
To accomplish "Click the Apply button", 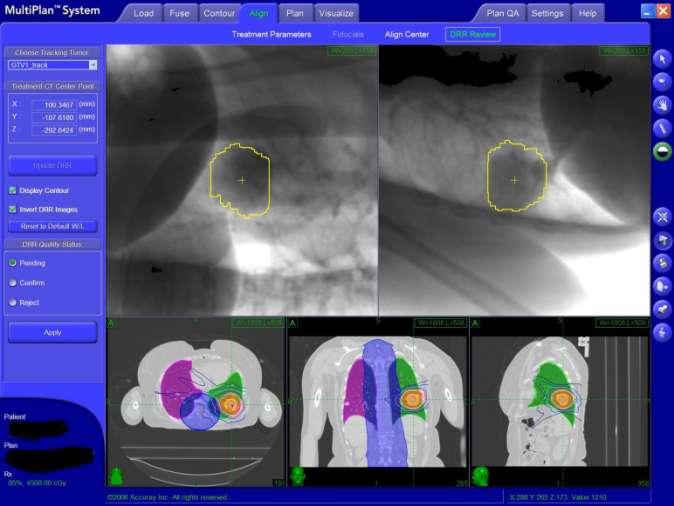I will pyautogui.click(x=52, y=332).
